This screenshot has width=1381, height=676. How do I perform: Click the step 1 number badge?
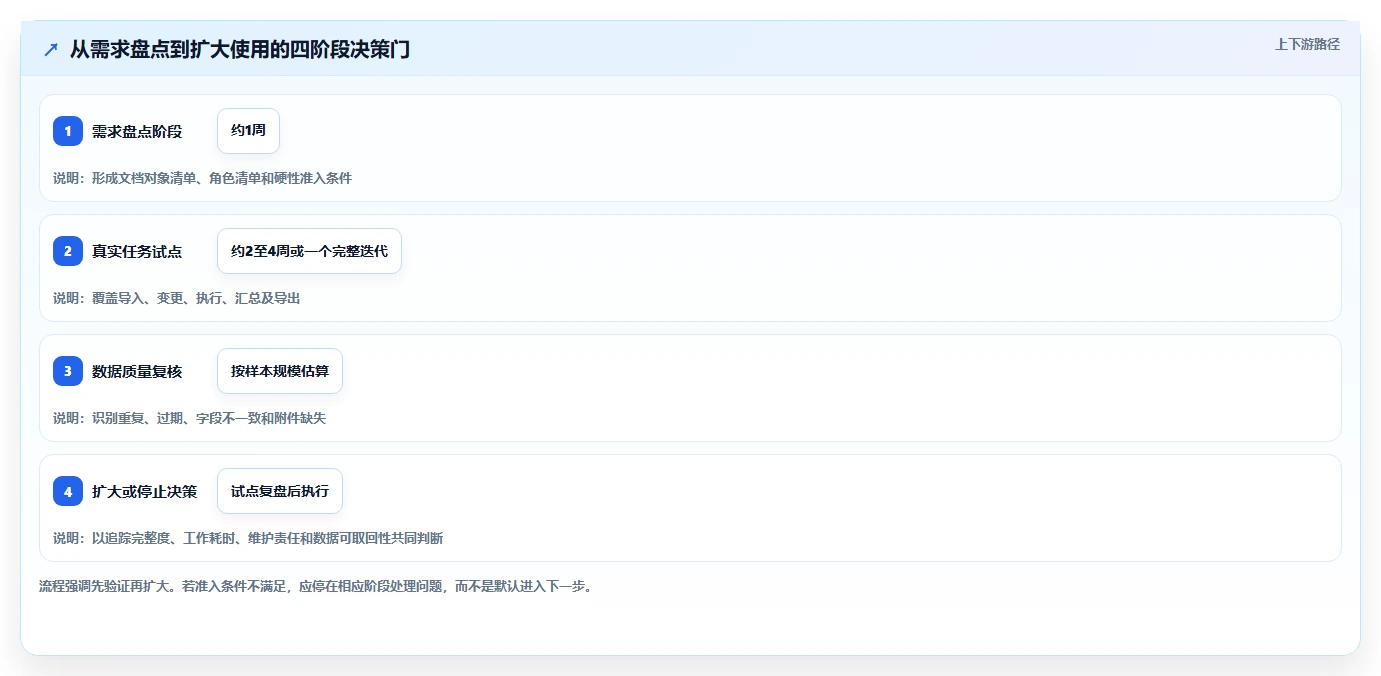[x=68, y=131]
